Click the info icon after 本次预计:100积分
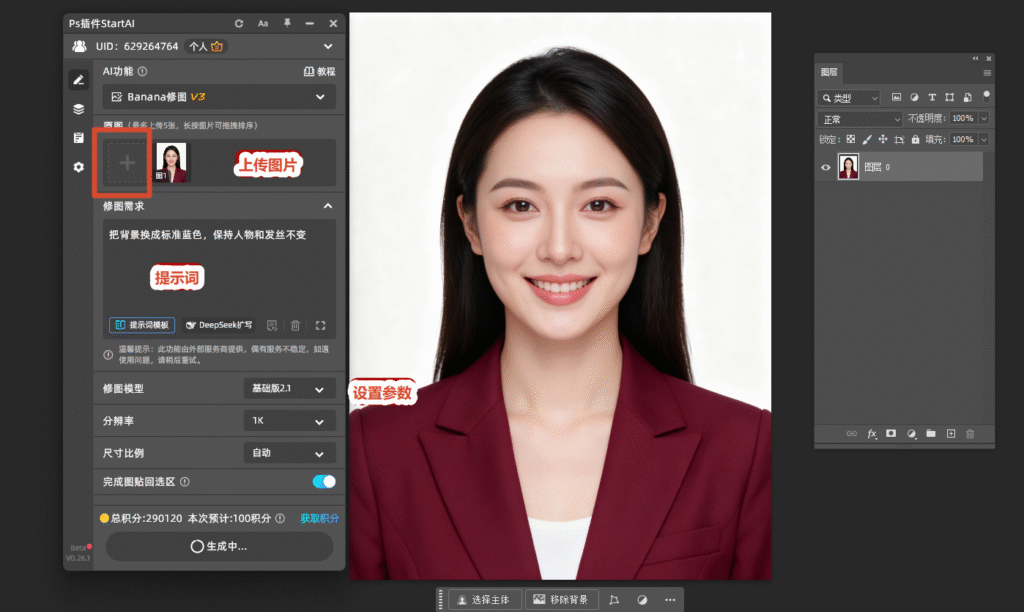 [280, 519]
